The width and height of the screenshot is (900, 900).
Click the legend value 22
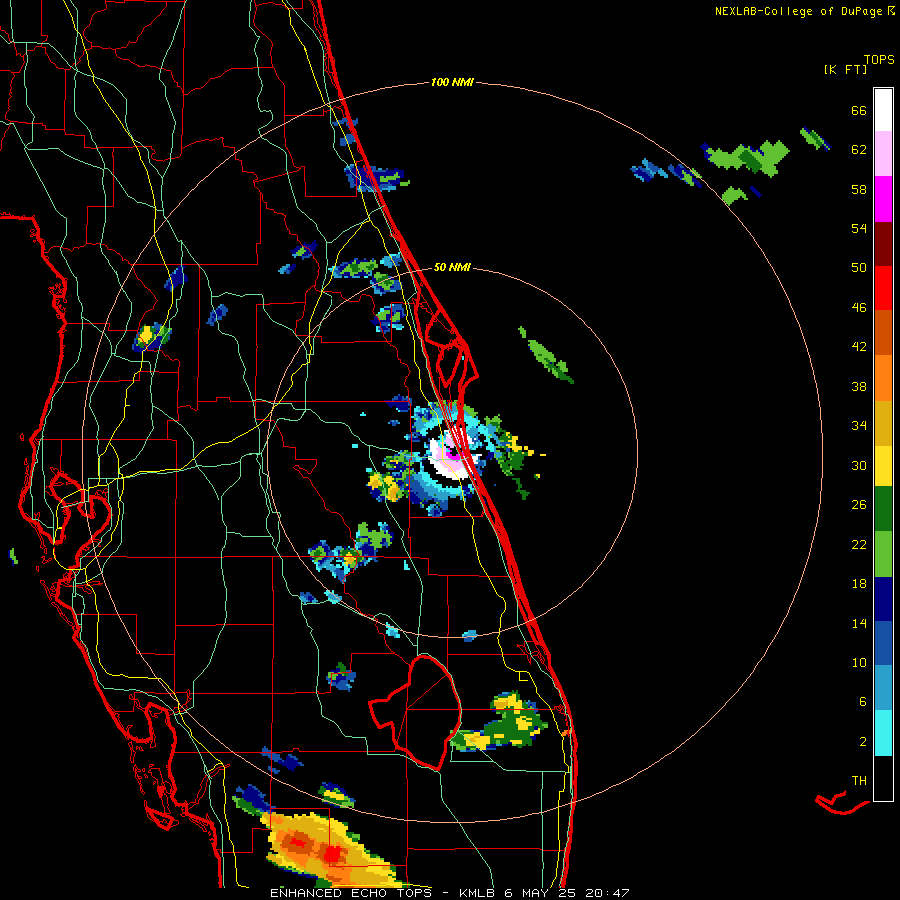[859, 544]
